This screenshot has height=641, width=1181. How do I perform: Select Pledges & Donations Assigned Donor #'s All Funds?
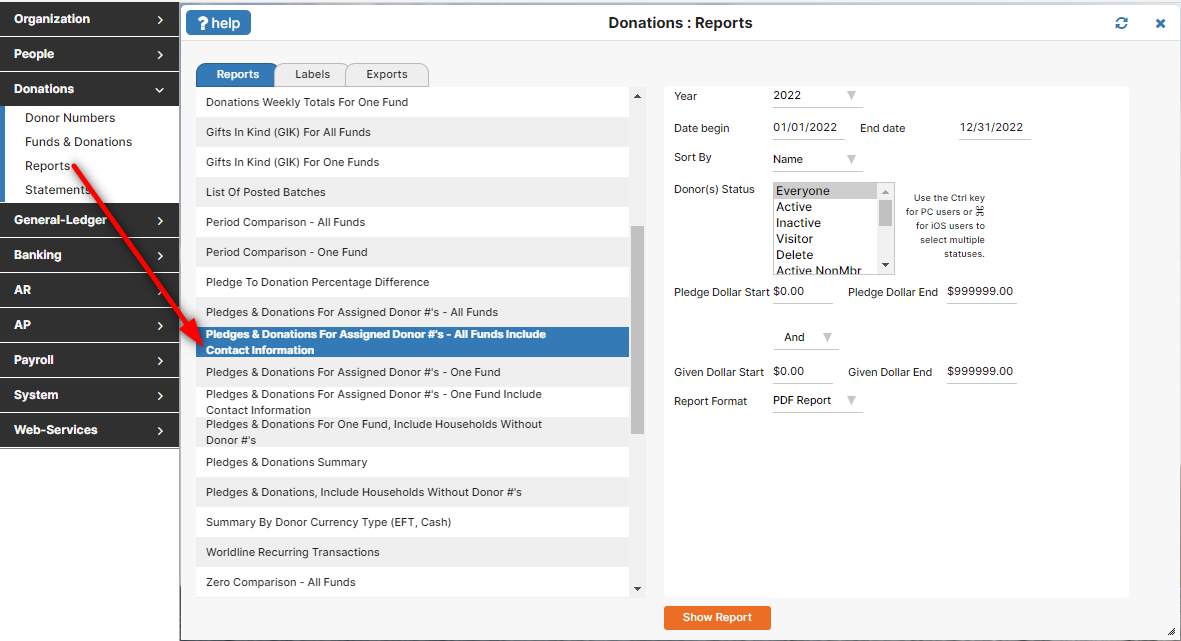[x=412, y=313]
